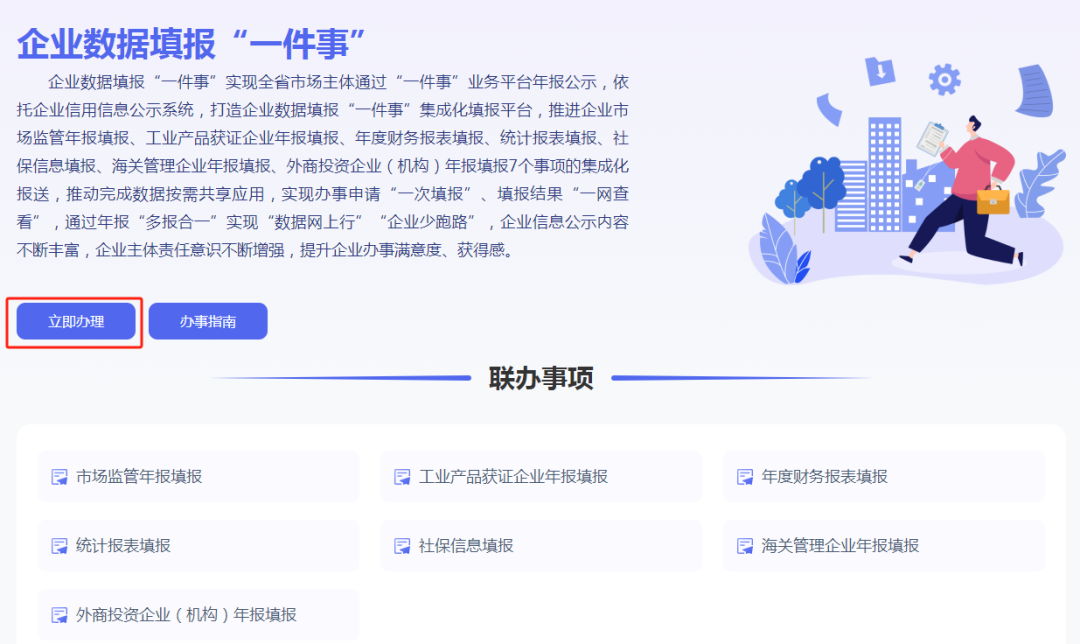The height and width of the screenshot is (644, 1080).
Task: Click the icon beside 统计报表填报
Action: tap(60, 546)
